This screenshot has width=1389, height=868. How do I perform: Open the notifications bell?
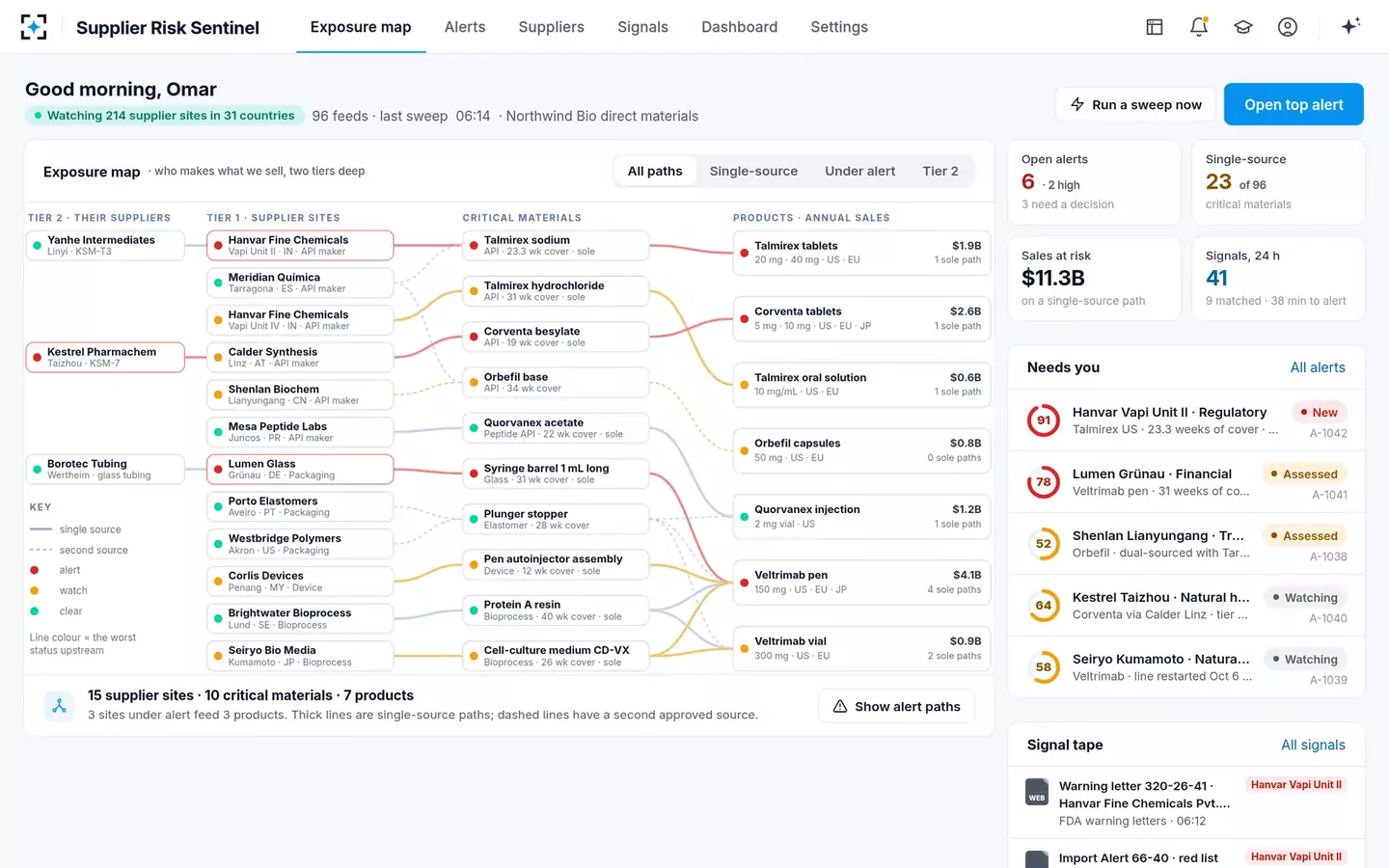[x=1199, y=27]
